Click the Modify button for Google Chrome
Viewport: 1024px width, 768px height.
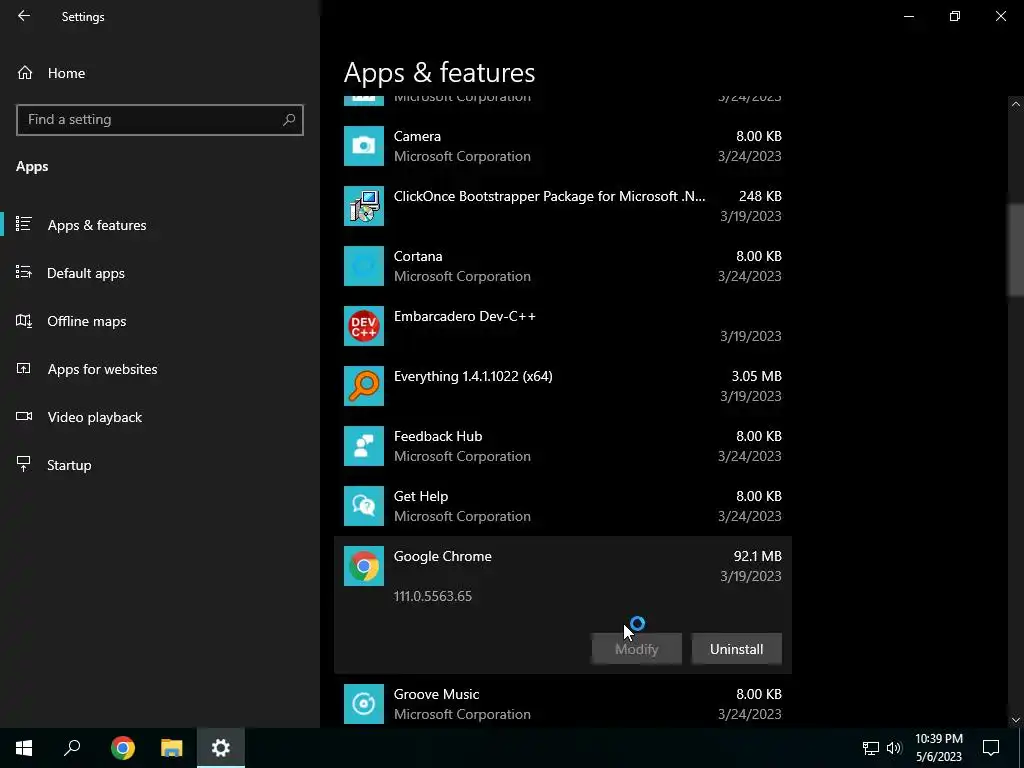pos(637,648)
